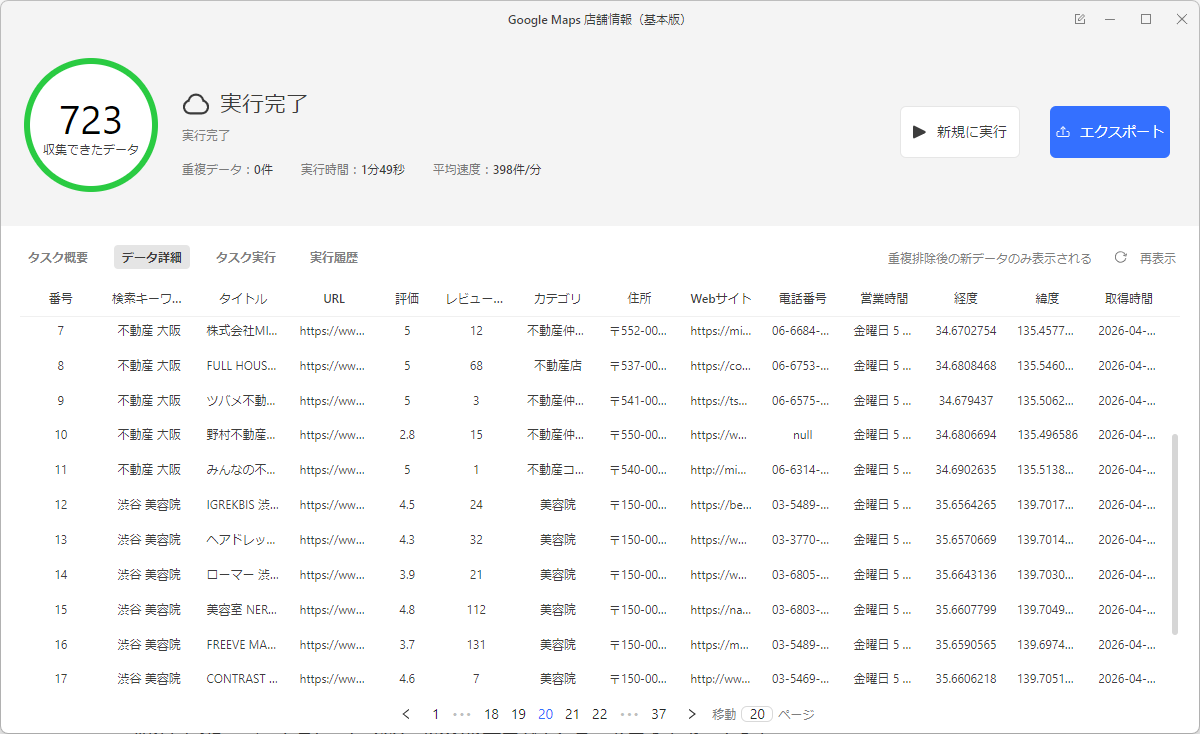Expand the collapsed pages before page 37

(629, 714)
